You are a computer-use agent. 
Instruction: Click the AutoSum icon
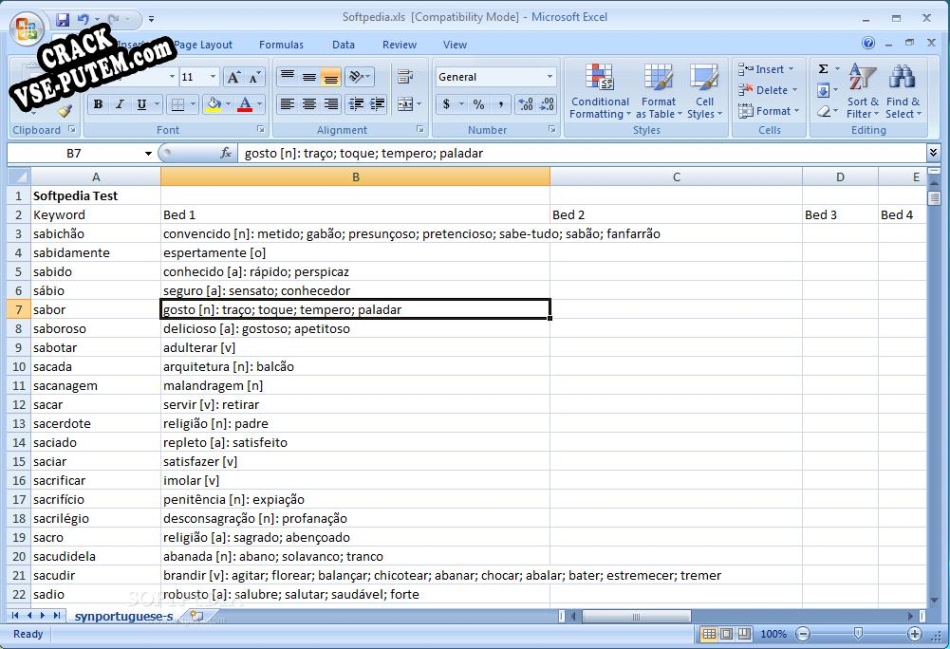823,68
